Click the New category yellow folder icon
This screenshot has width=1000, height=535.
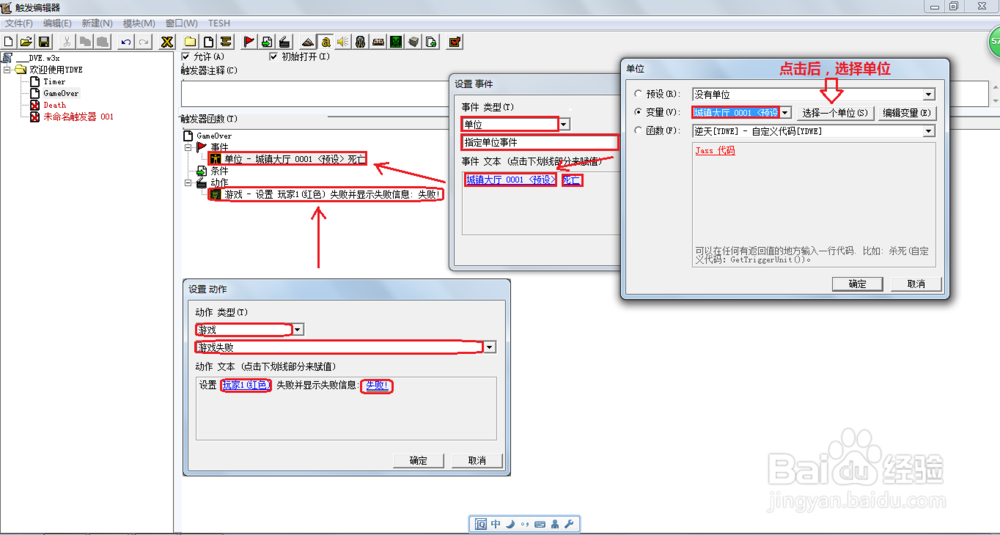190,42
